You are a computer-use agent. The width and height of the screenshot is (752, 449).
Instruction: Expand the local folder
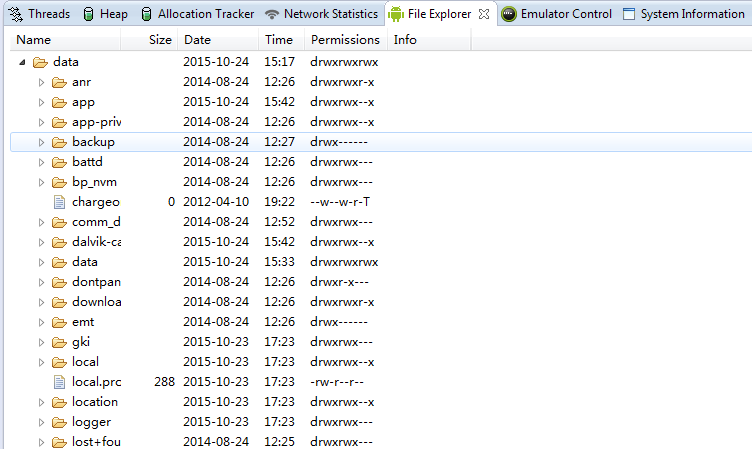[x=41, y=362]
